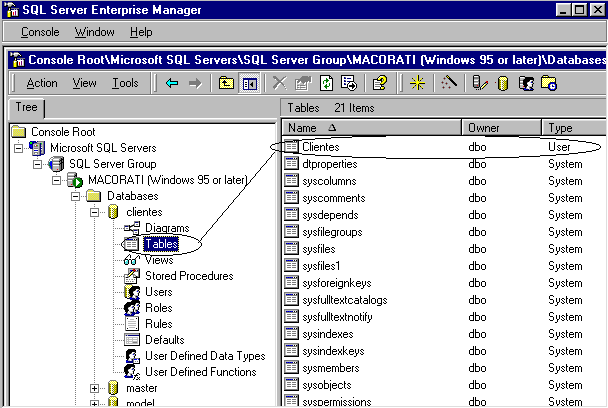
Task: Open the Action menu
Action: [42, 83]
